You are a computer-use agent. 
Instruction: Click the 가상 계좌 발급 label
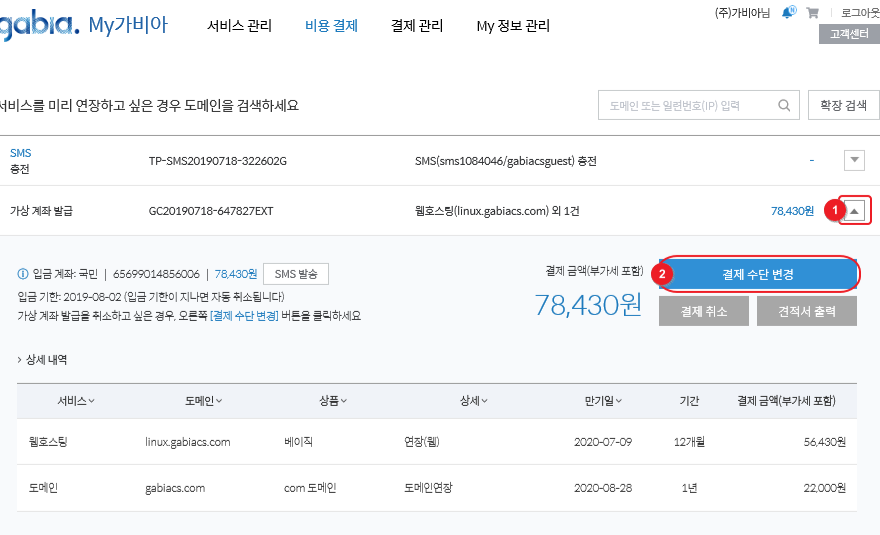tap(42, 211)
